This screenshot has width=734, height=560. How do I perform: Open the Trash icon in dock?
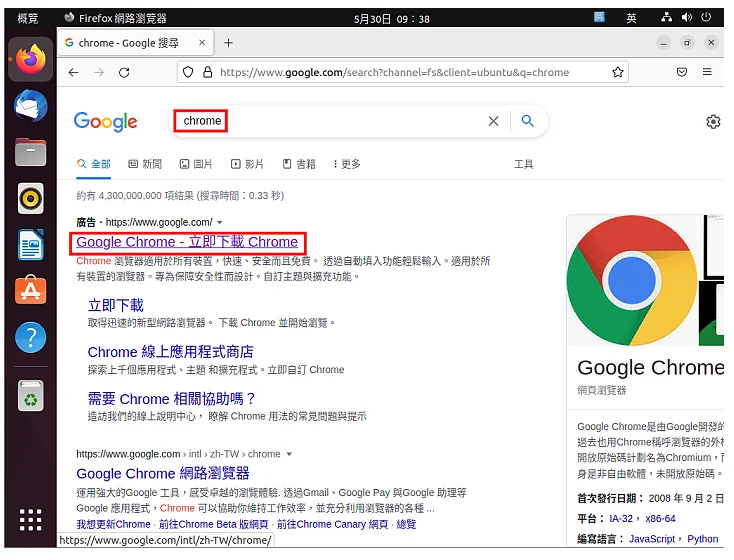31,396
